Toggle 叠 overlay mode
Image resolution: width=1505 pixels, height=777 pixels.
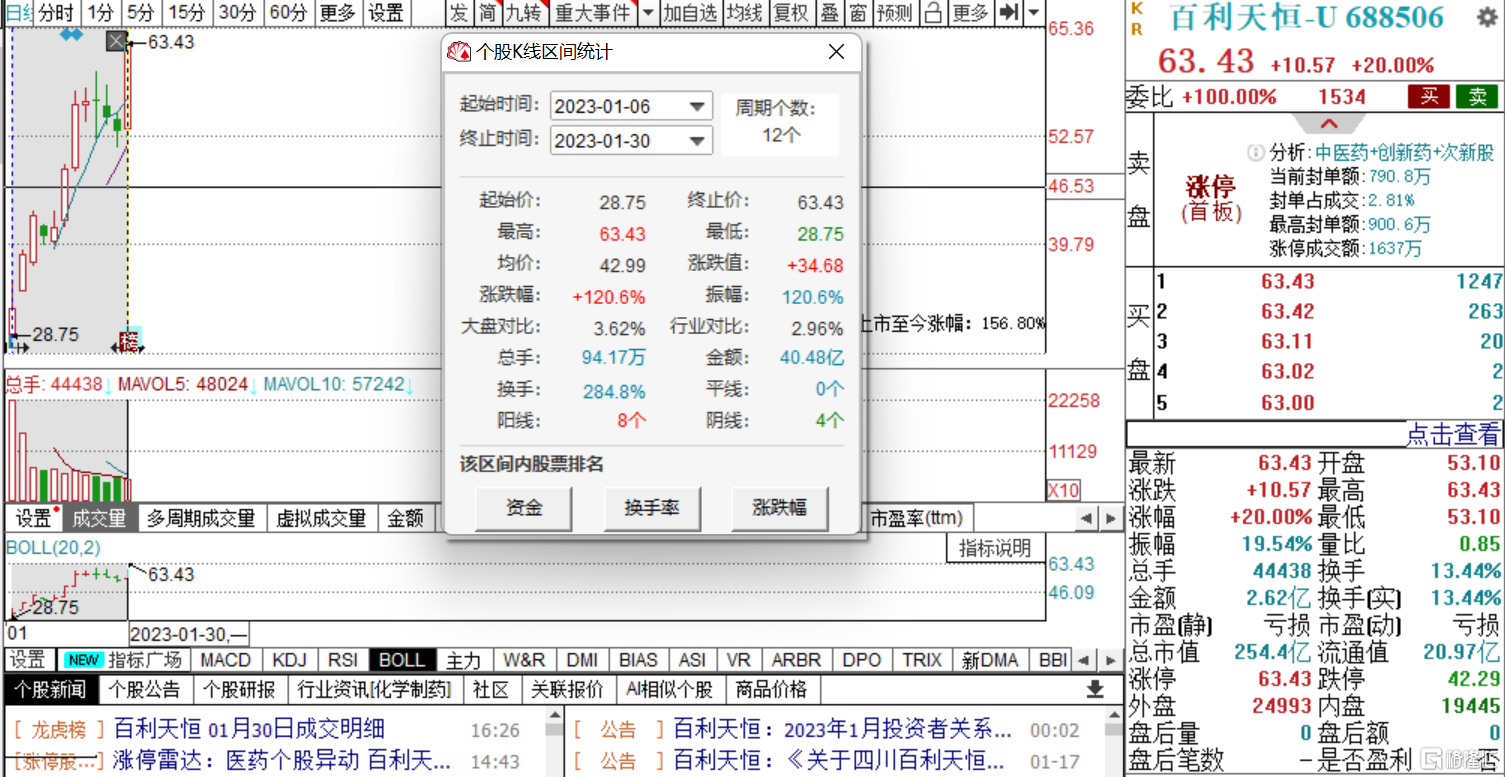(829, 13)
